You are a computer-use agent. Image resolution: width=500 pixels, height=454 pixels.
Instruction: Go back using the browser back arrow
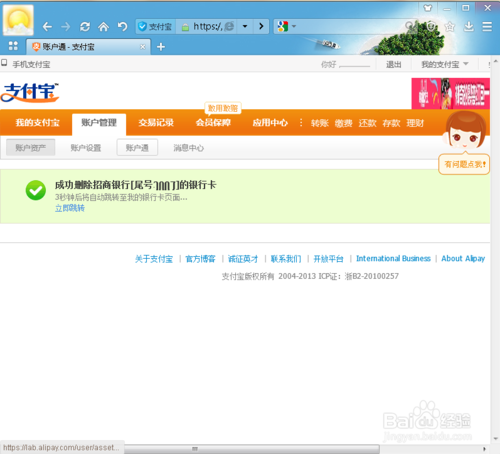pos(47,26)
